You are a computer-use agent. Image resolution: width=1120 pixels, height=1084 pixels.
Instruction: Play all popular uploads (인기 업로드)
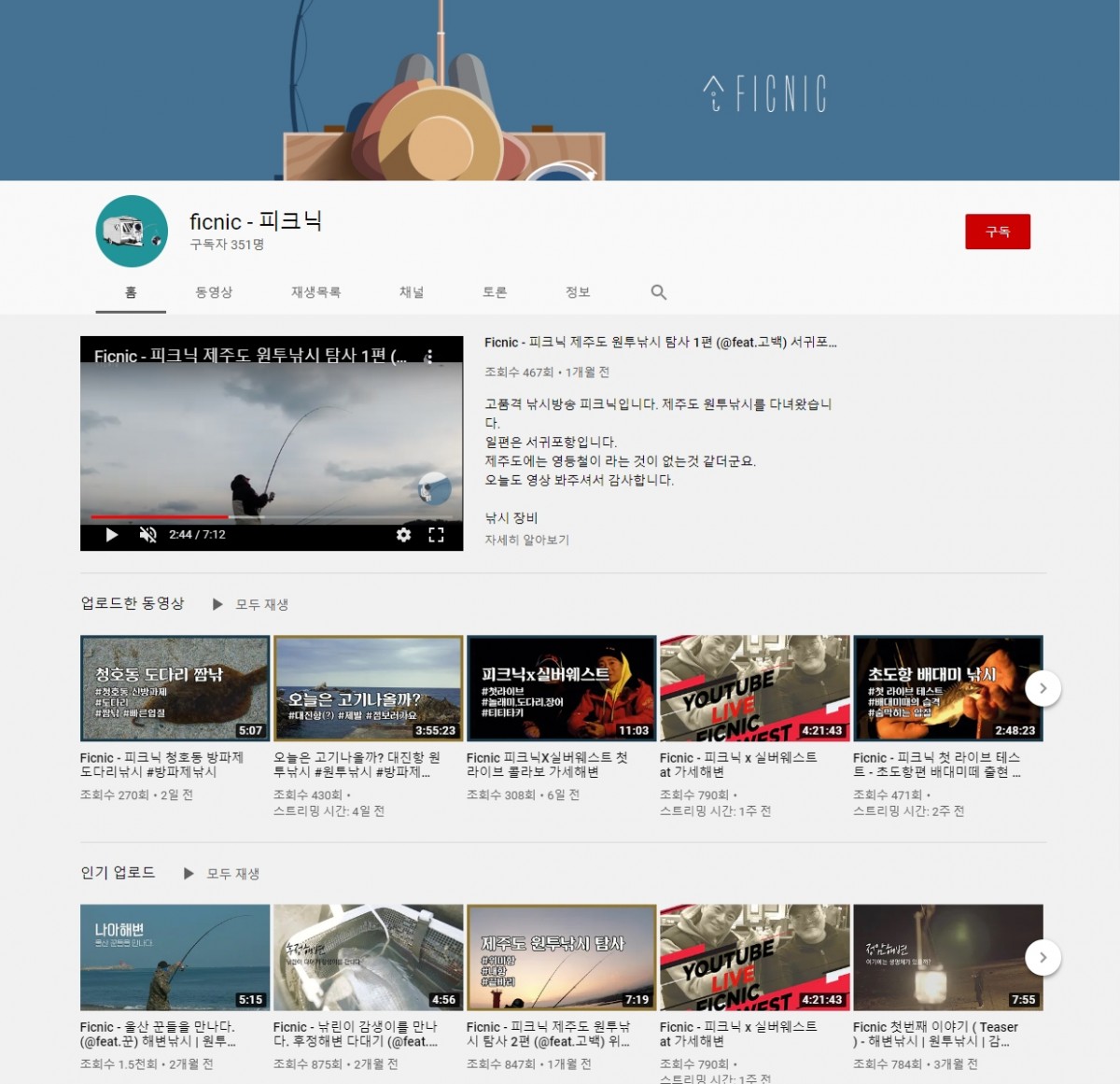click(222, 873)
